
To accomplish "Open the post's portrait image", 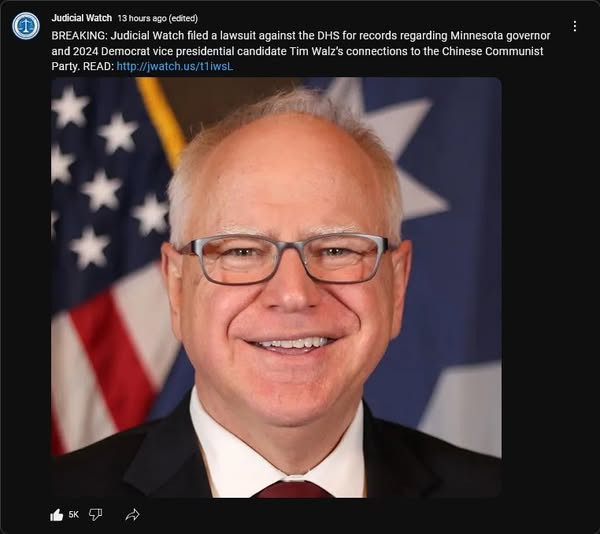I will 276,287.
